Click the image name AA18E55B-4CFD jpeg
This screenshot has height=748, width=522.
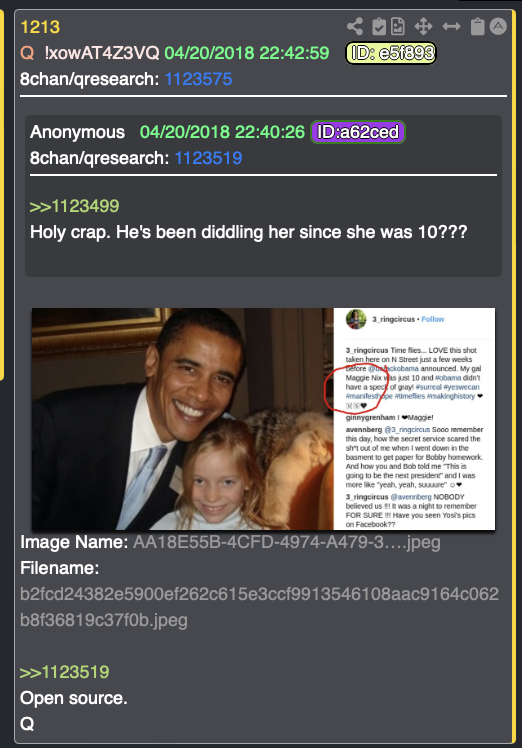[287, 542]
